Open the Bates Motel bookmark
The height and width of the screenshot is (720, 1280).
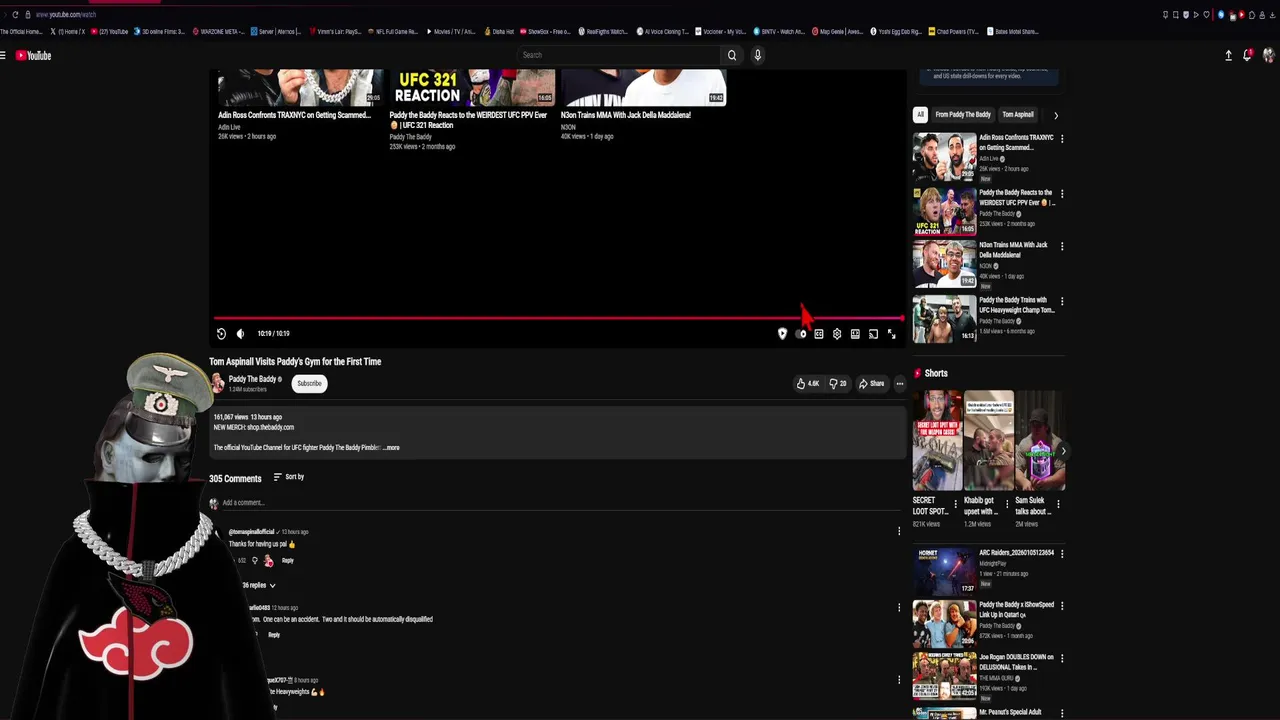pyautogui.click(x=1013, y=31)
